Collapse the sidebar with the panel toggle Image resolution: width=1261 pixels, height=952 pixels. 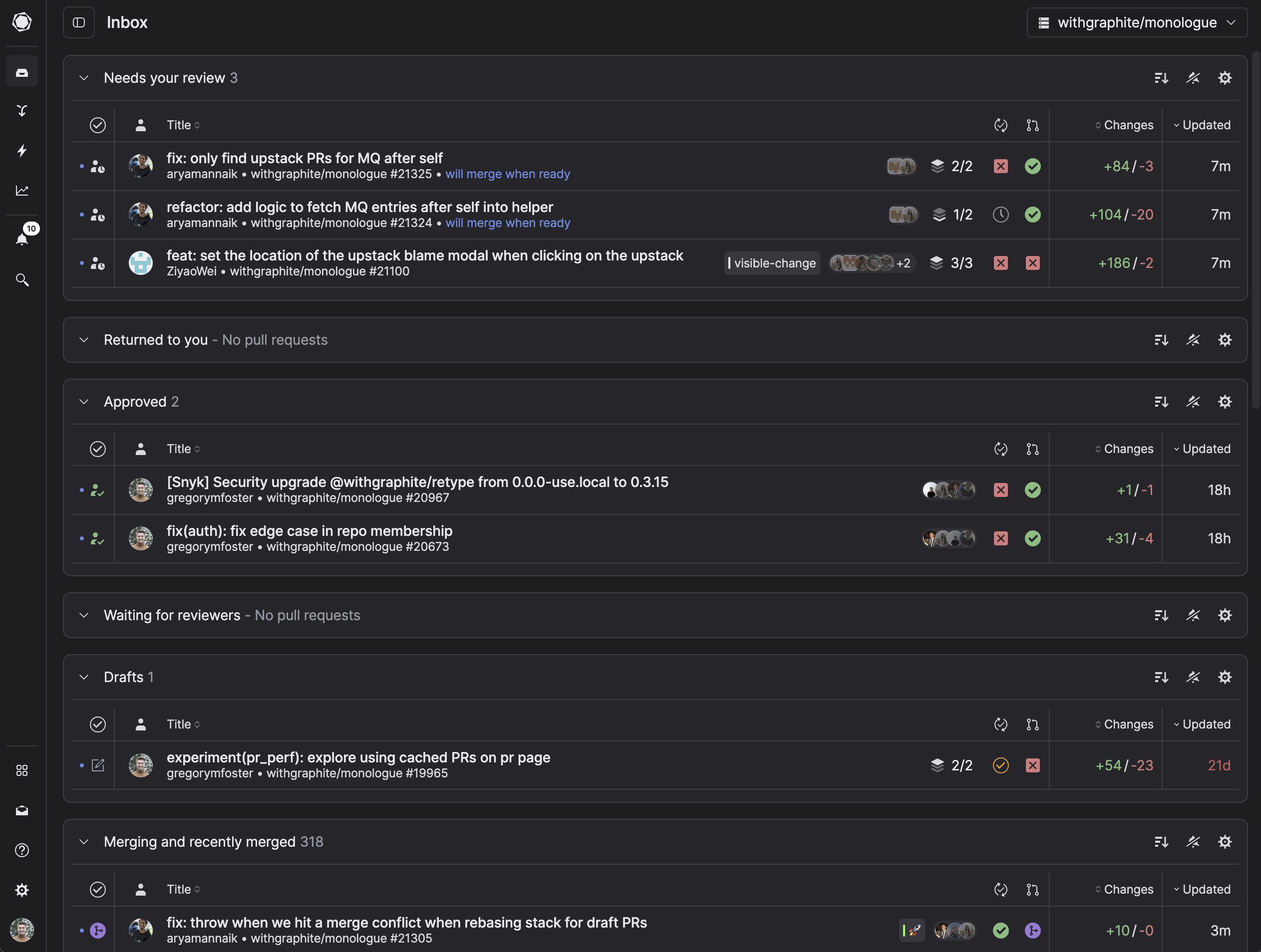(79, 22)
